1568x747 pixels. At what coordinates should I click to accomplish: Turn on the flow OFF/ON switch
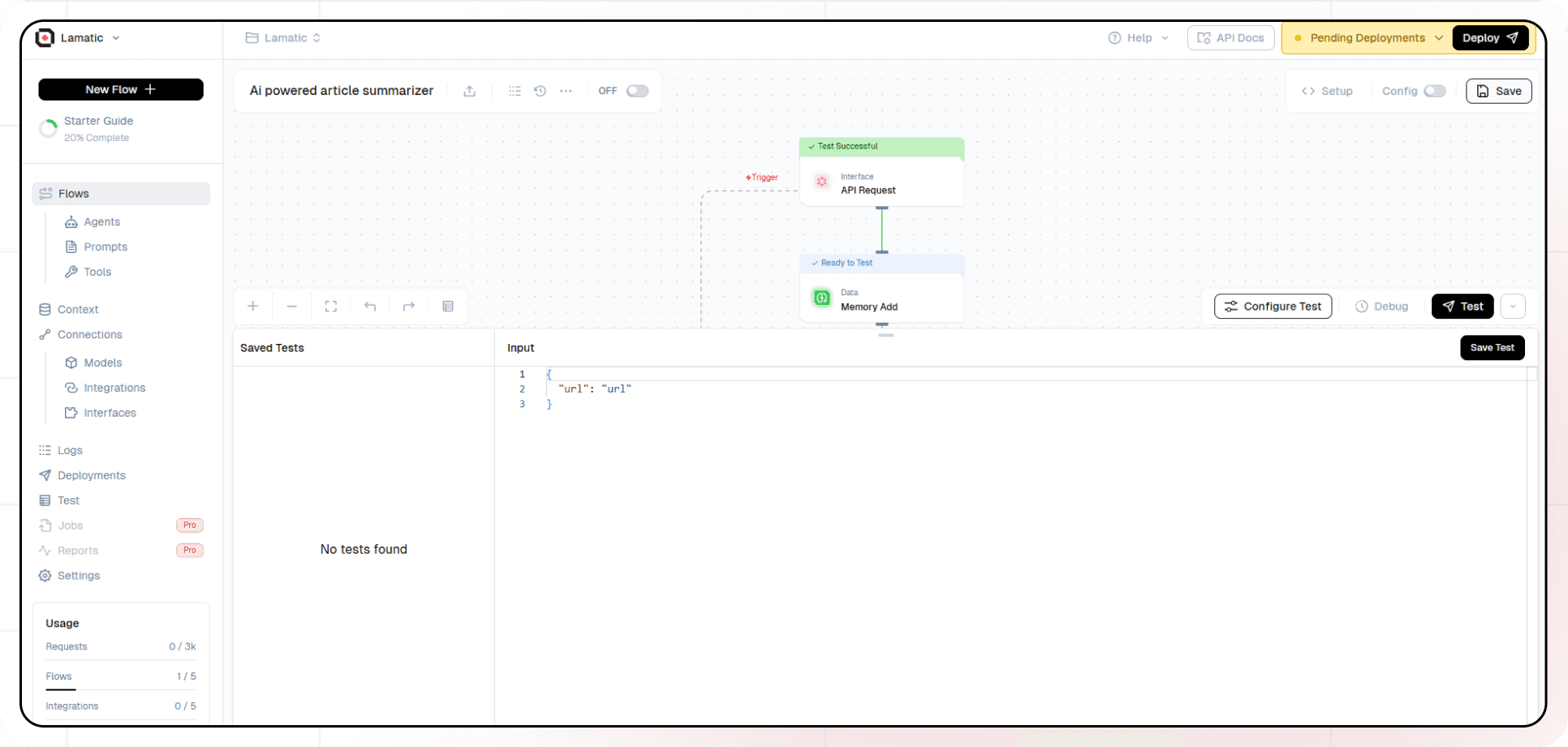[x=638, y=91]
